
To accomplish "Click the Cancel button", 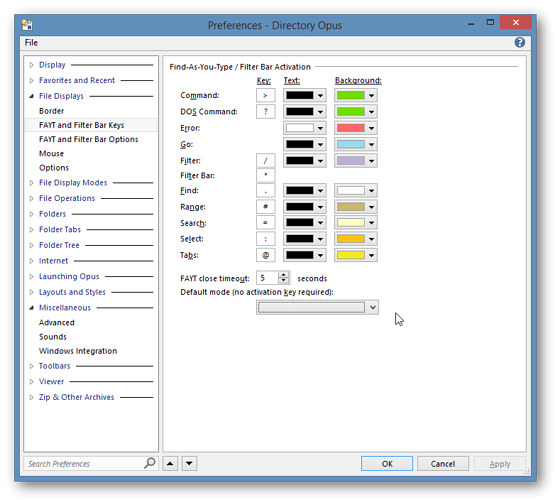I will [442, 464].
